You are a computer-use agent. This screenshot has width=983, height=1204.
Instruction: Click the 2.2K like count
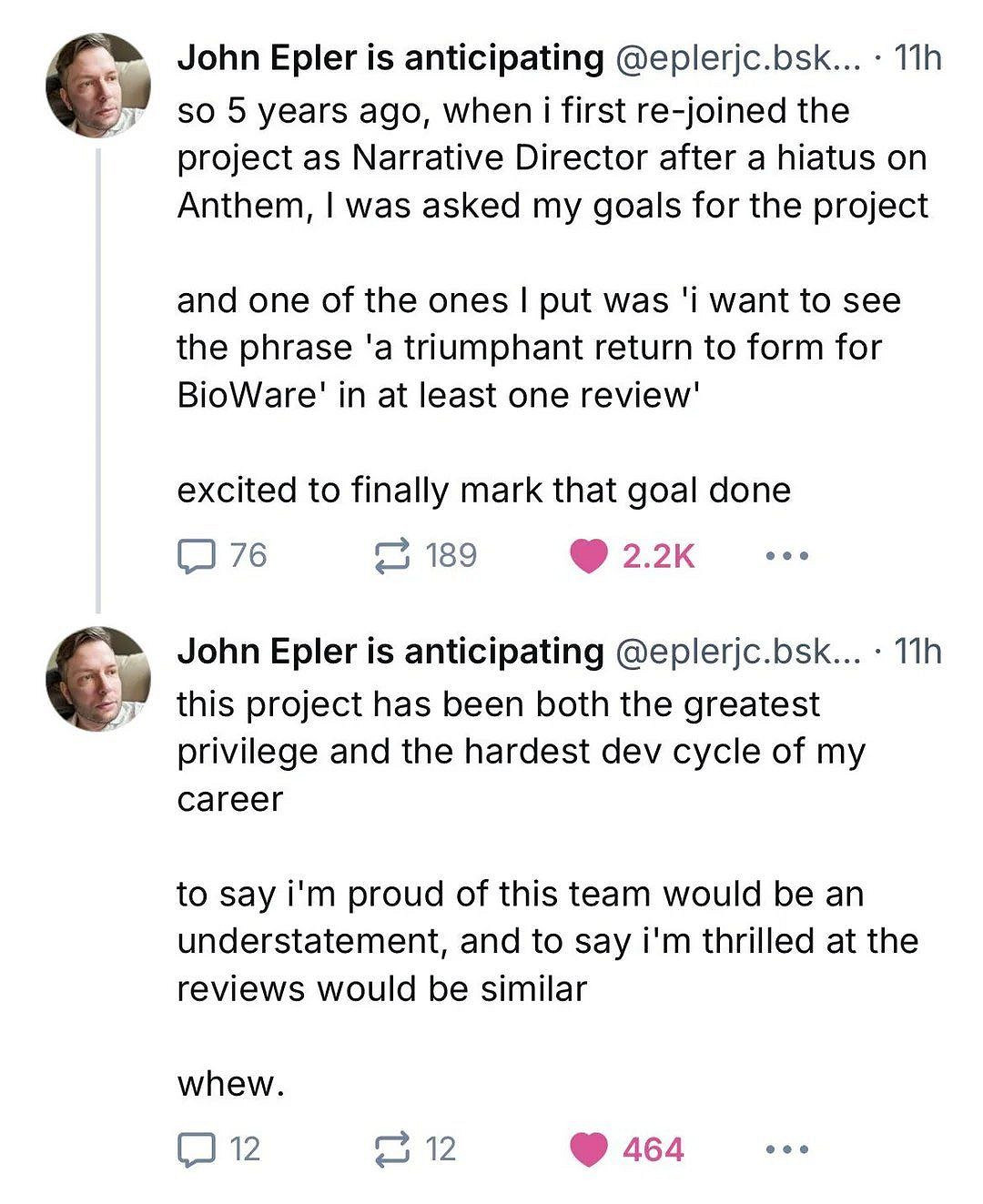(658, 556)
